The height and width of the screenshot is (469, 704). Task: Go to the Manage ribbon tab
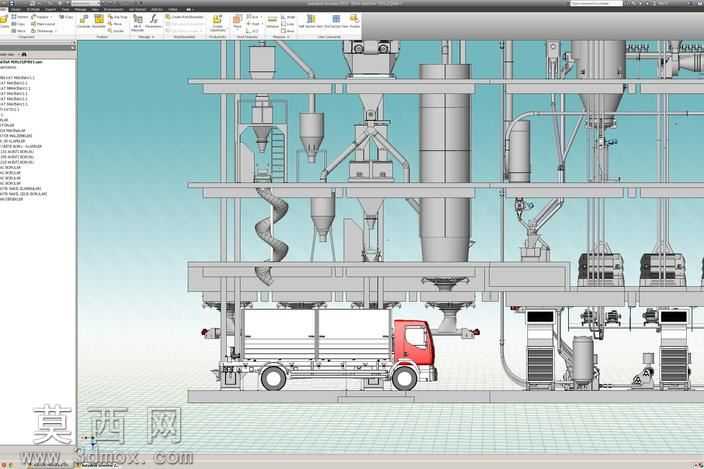click(x=80, y=9)
